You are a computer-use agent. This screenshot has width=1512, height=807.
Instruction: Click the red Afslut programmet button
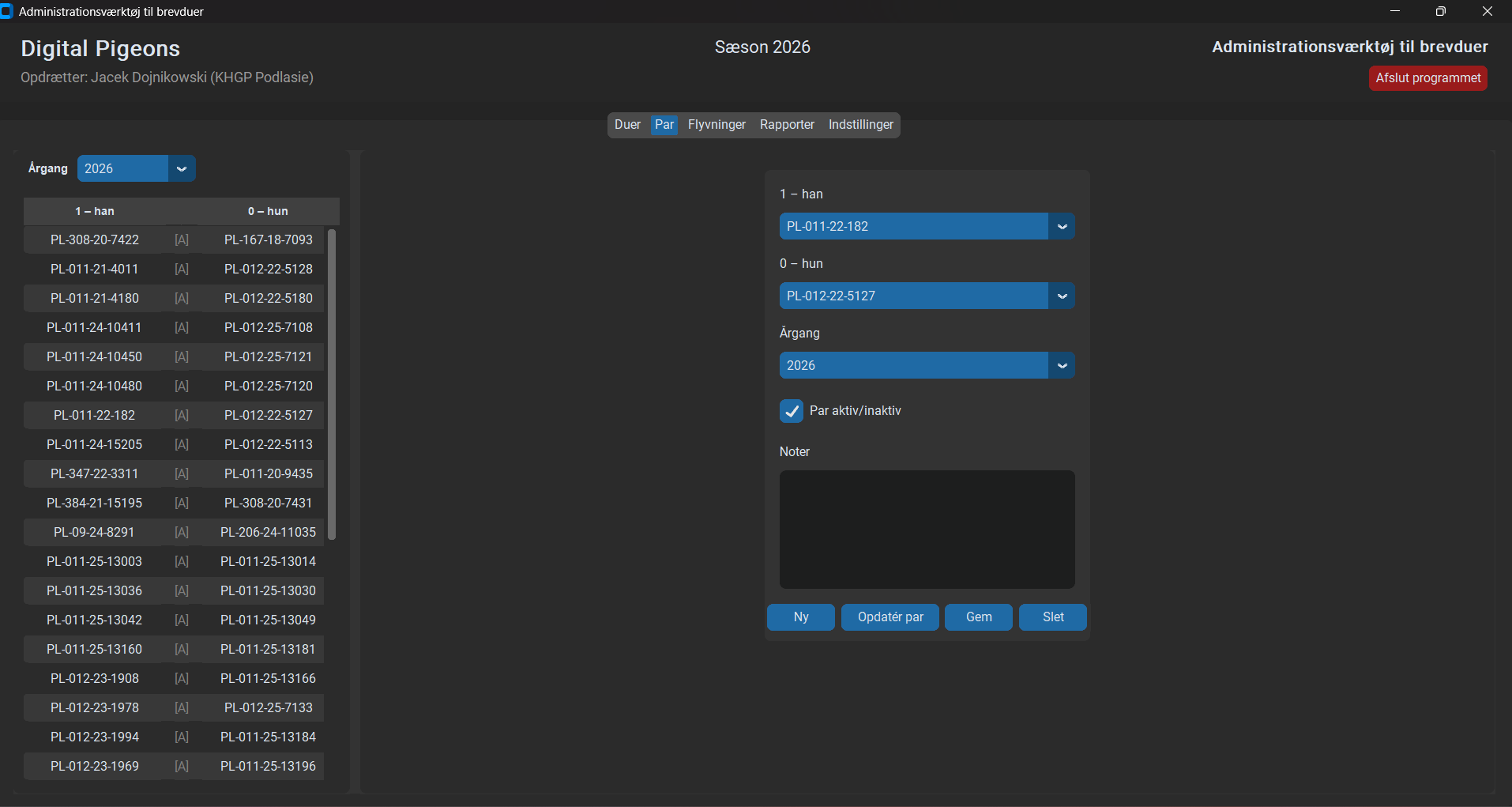point(1427,78)
